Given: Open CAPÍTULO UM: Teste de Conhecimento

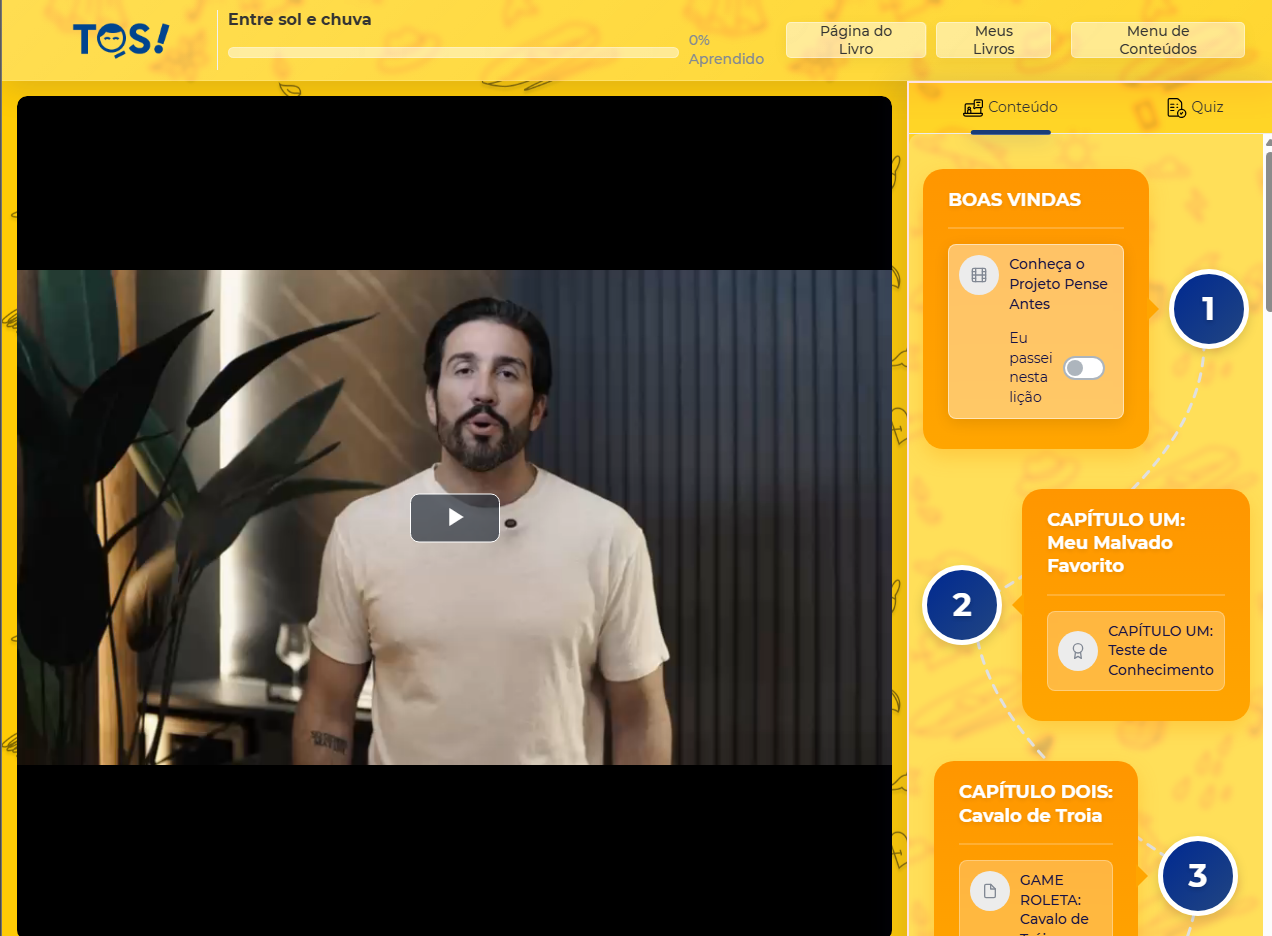Looking at the screenshot, I should 1136,651.
